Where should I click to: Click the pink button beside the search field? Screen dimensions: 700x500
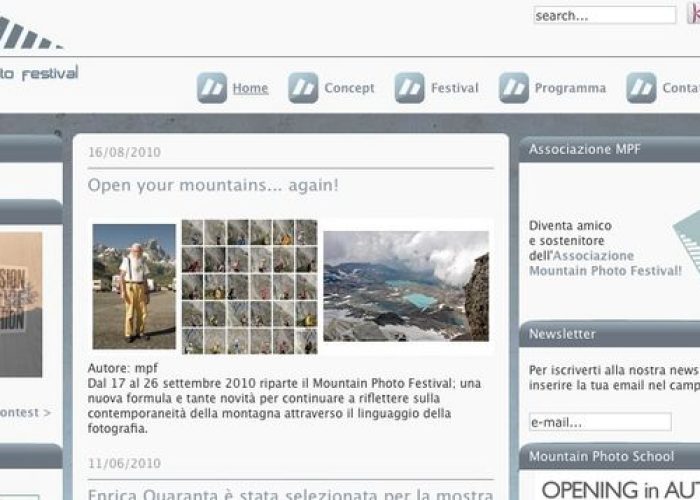(693, 13)
